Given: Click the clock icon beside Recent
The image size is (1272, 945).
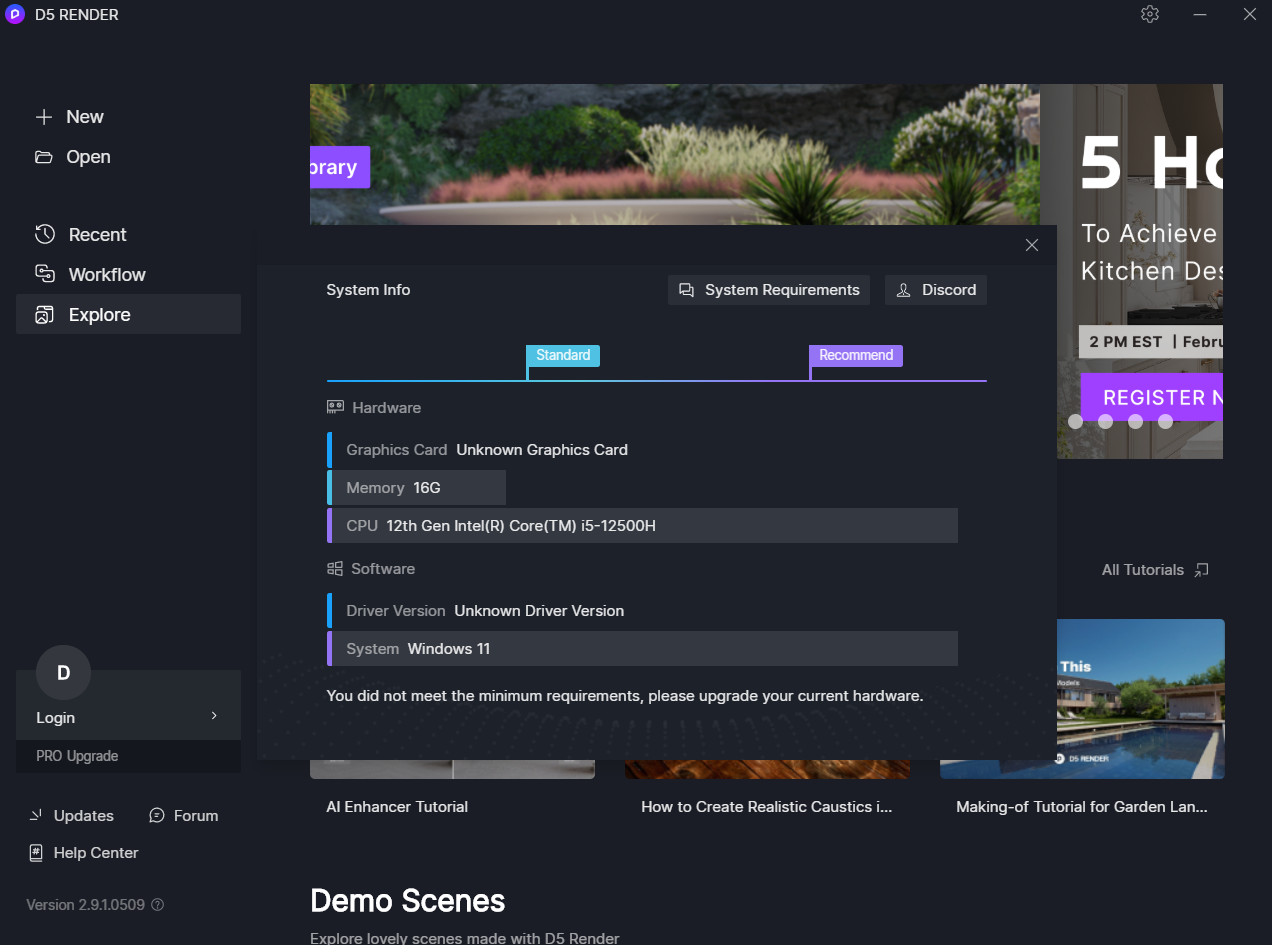Looking at the screenshot, I should coord(45,234).
